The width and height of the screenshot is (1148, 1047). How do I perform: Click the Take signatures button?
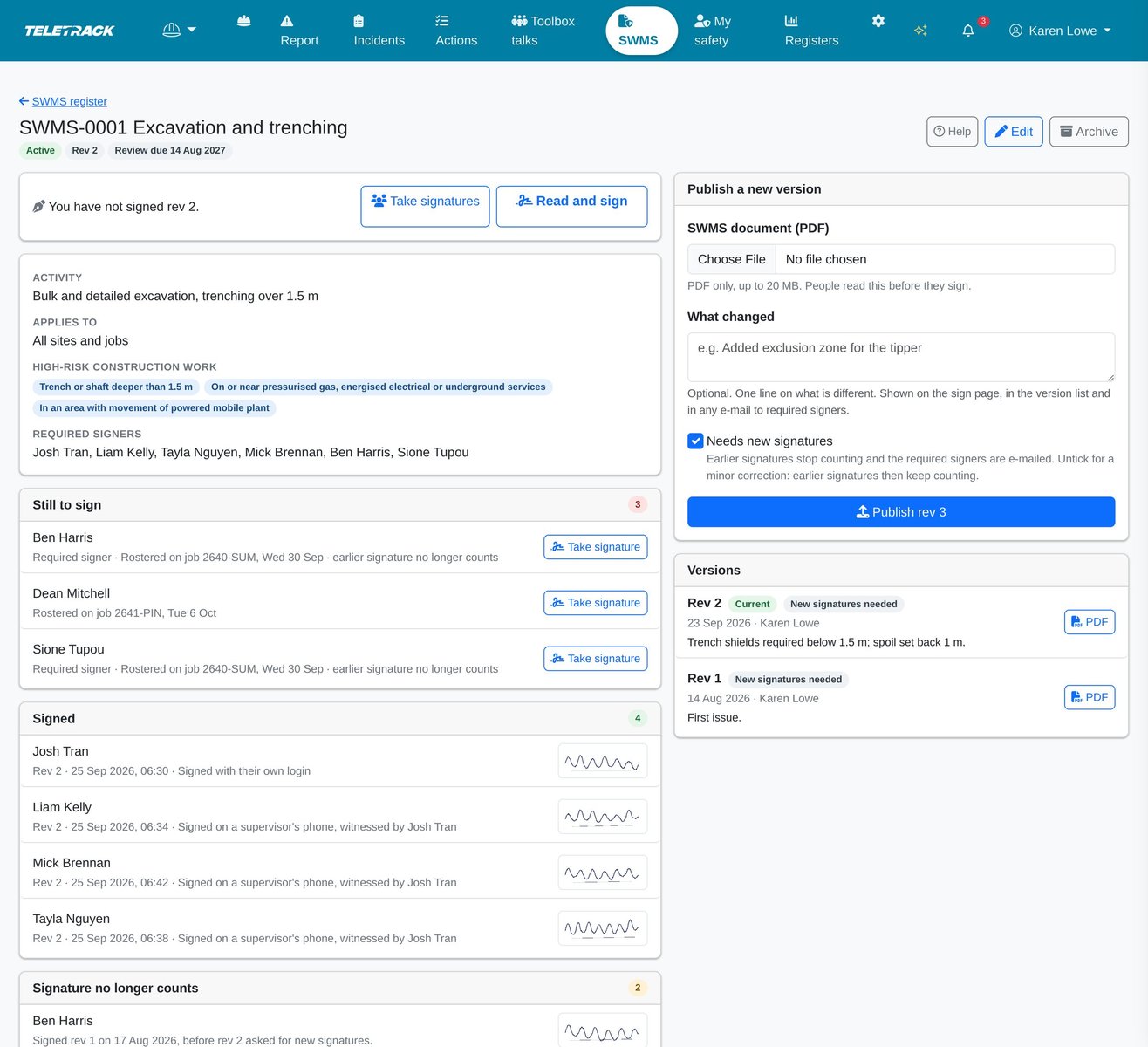pyautogui.click(x=425, y=206)
